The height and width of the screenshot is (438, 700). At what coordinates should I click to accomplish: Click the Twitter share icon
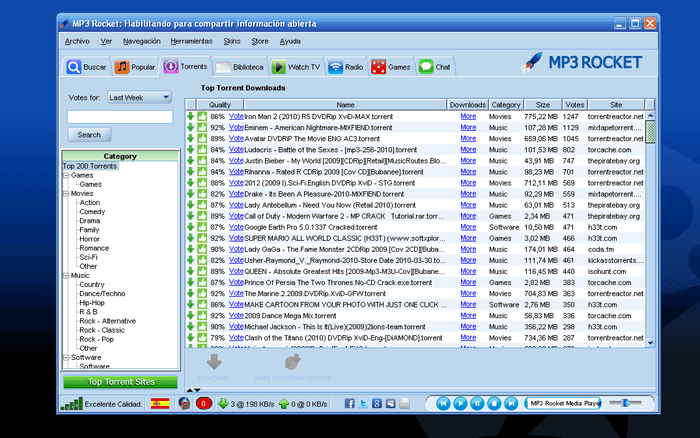tap(363, 404)
